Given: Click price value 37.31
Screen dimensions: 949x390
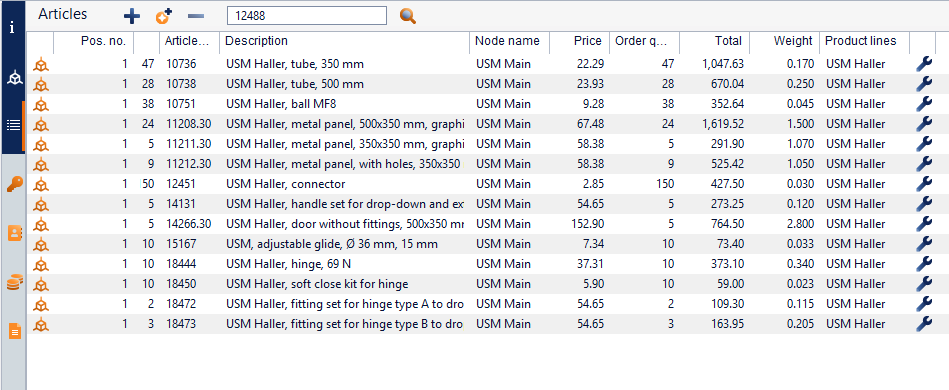Looking at the screenshot, I should coord(591,263).
